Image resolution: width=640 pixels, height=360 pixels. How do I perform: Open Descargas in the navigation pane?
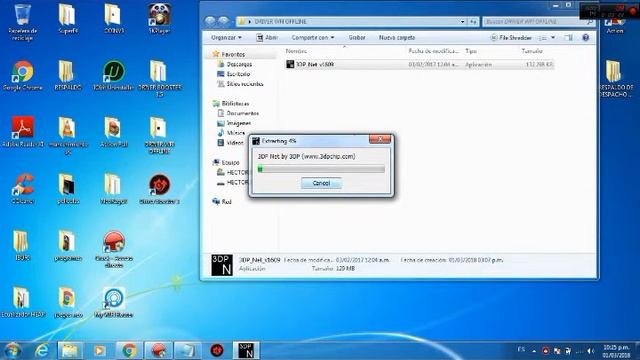coord(239,64)
